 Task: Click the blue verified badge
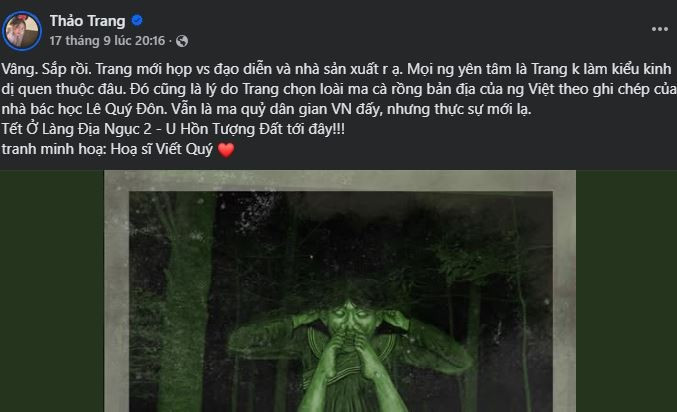pos(137,20)
